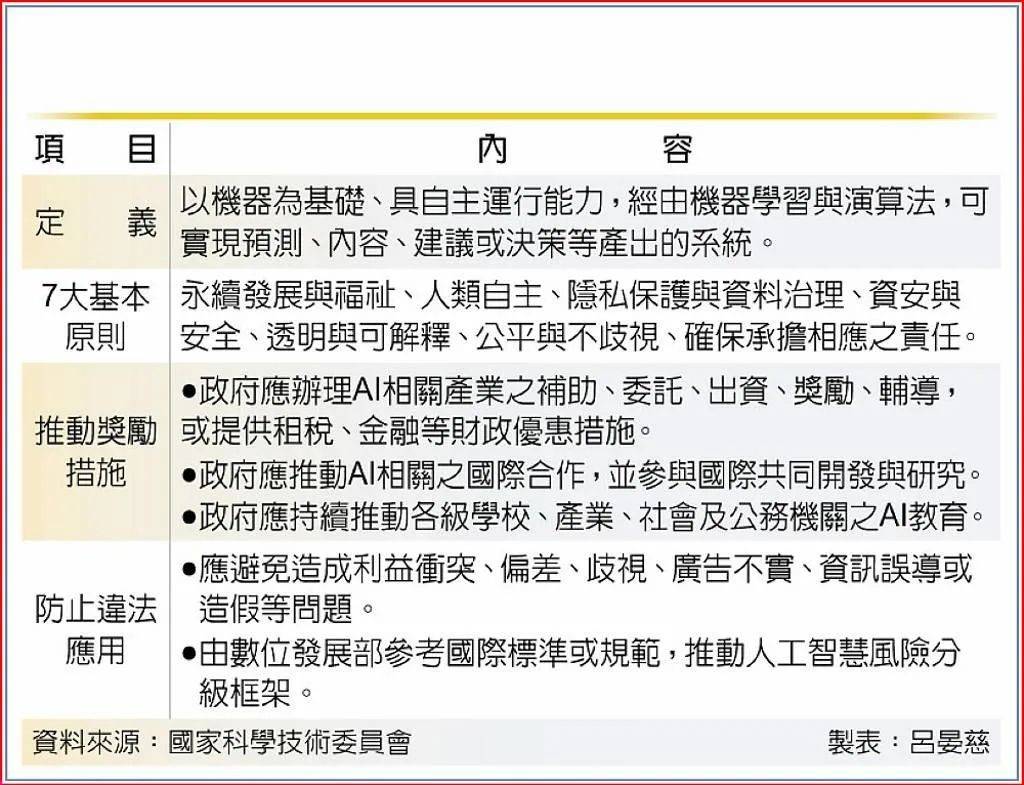Select the 推動獎勵措施 row label
This screenshot has height=785, width=1024.
[x=95, y=452]
